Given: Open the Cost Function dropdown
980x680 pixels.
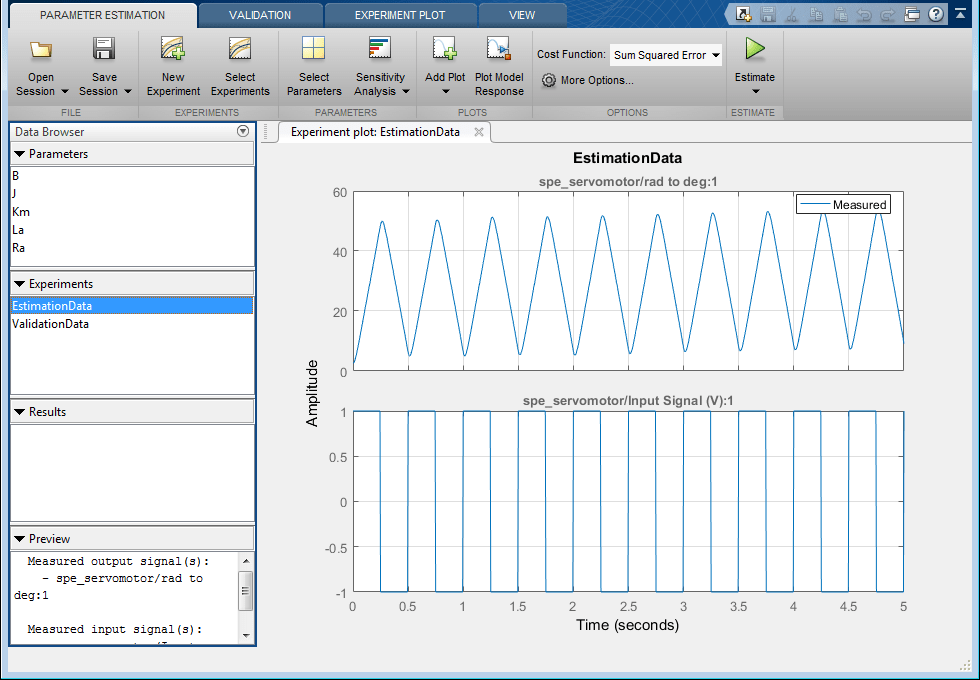Looking at the screenshot, I should coord(665,56).
